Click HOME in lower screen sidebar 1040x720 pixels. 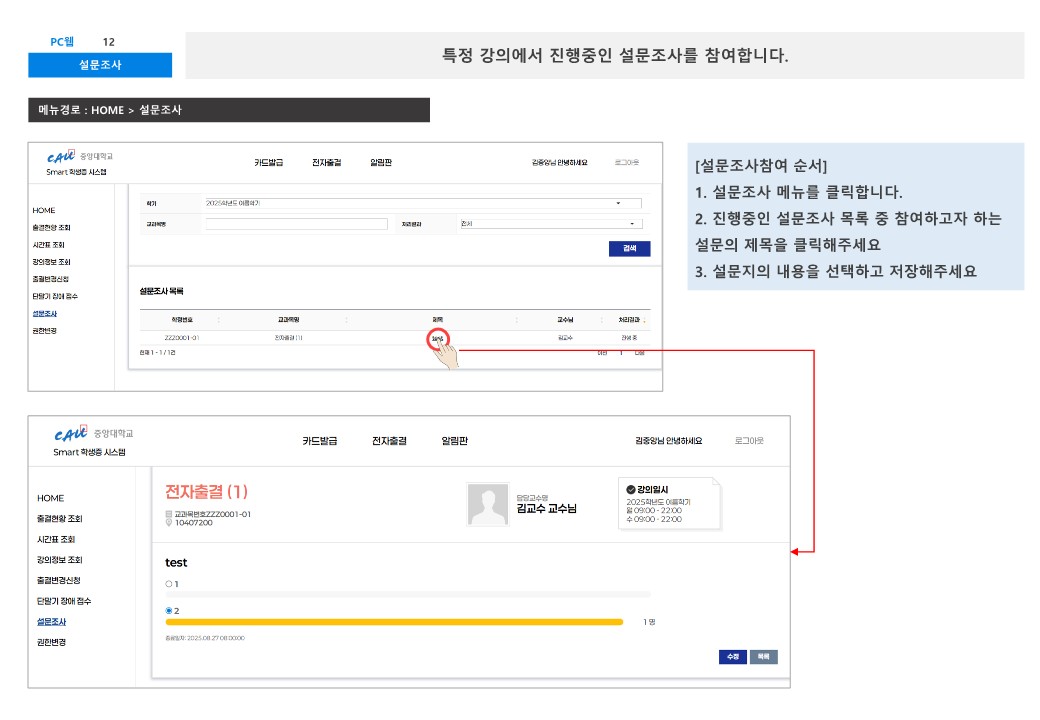pyautogui.click(x=50, y=498)
